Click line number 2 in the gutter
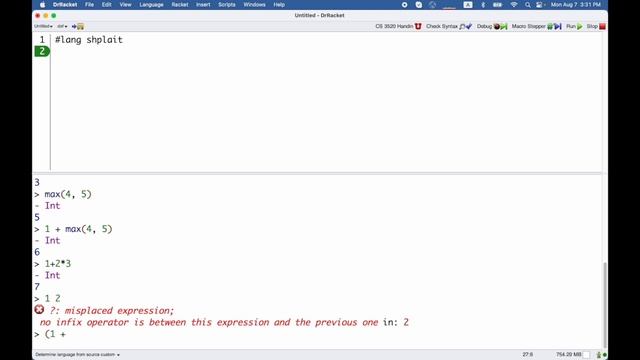 (42, 51)
